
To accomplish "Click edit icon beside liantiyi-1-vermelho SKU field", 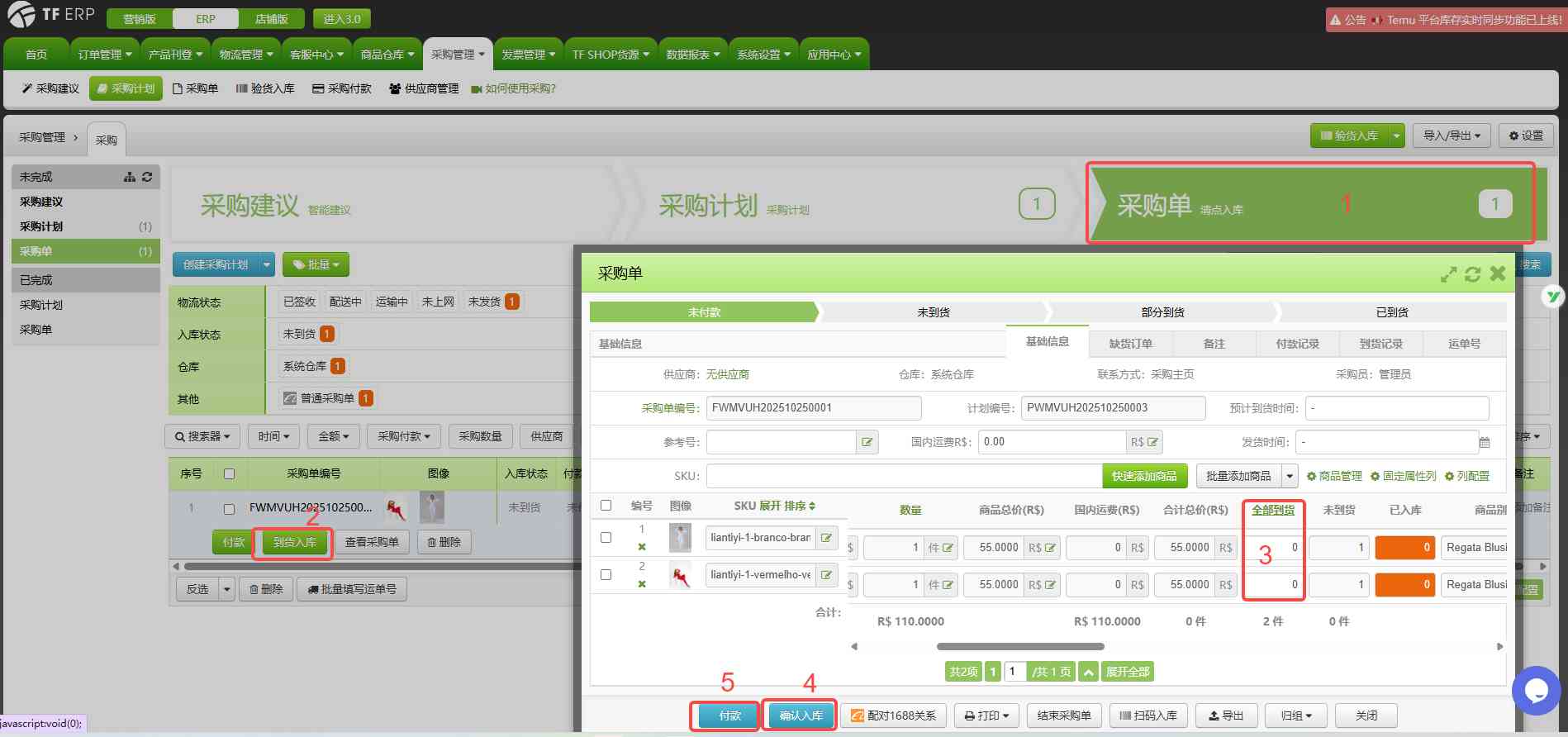I will 826,575.
